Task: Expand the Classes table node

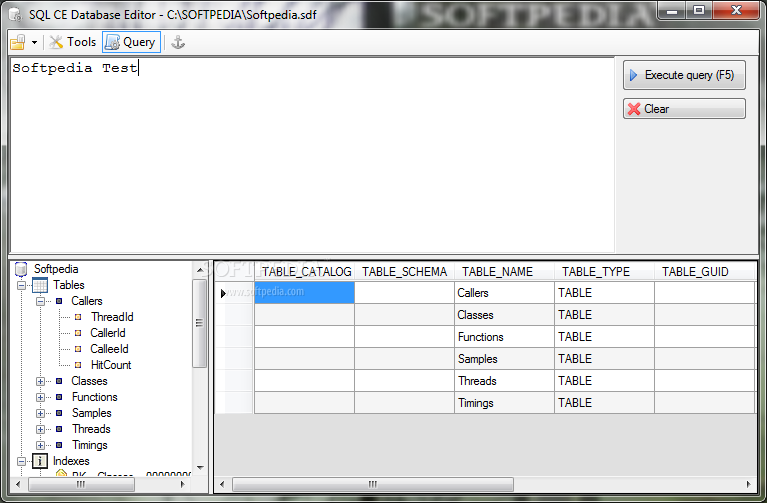Action: click(41, 381)
